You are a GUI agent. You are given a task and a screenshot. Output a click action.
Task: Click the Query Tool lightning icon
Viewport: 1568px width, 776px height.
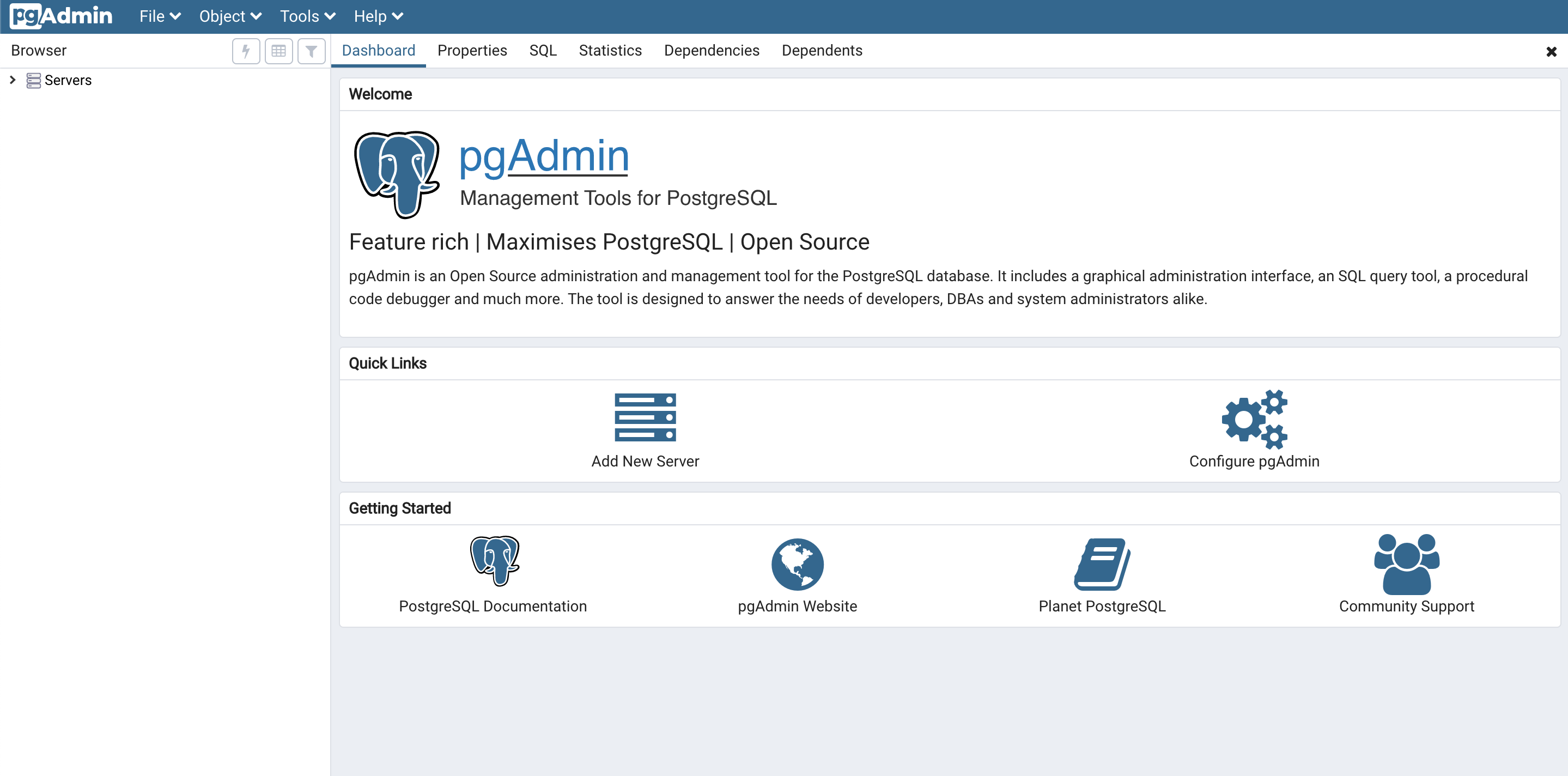click(246, 51)
